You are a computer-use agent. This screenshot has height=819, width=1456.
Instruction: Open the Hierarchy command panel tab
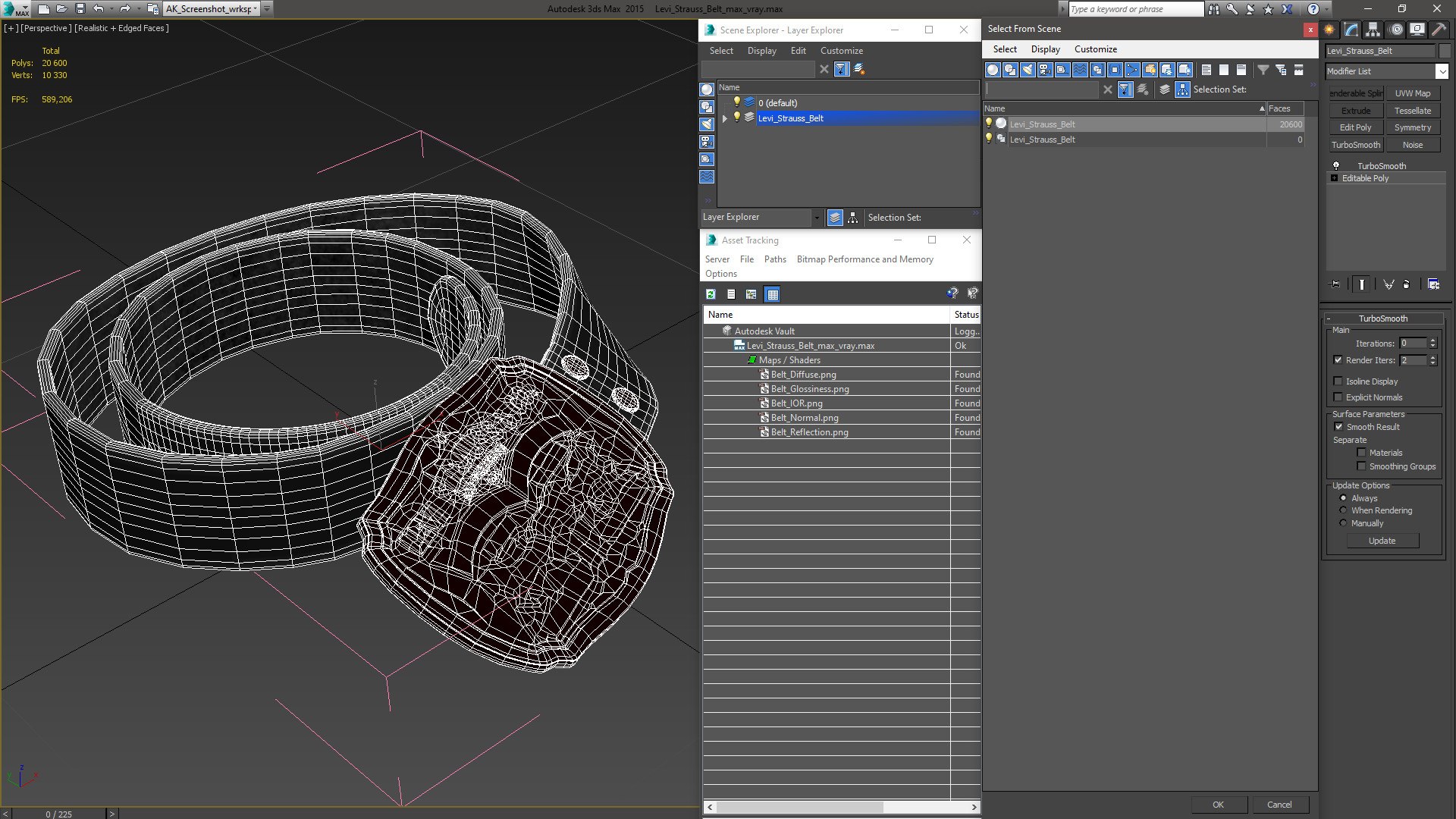point(1373,30)
